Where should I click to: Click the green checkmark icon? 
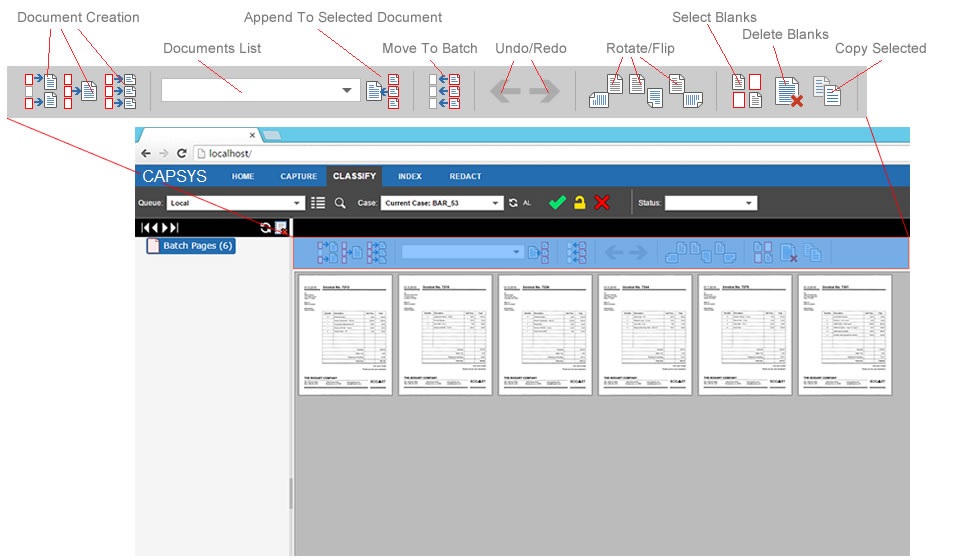(x=557, y=203)
